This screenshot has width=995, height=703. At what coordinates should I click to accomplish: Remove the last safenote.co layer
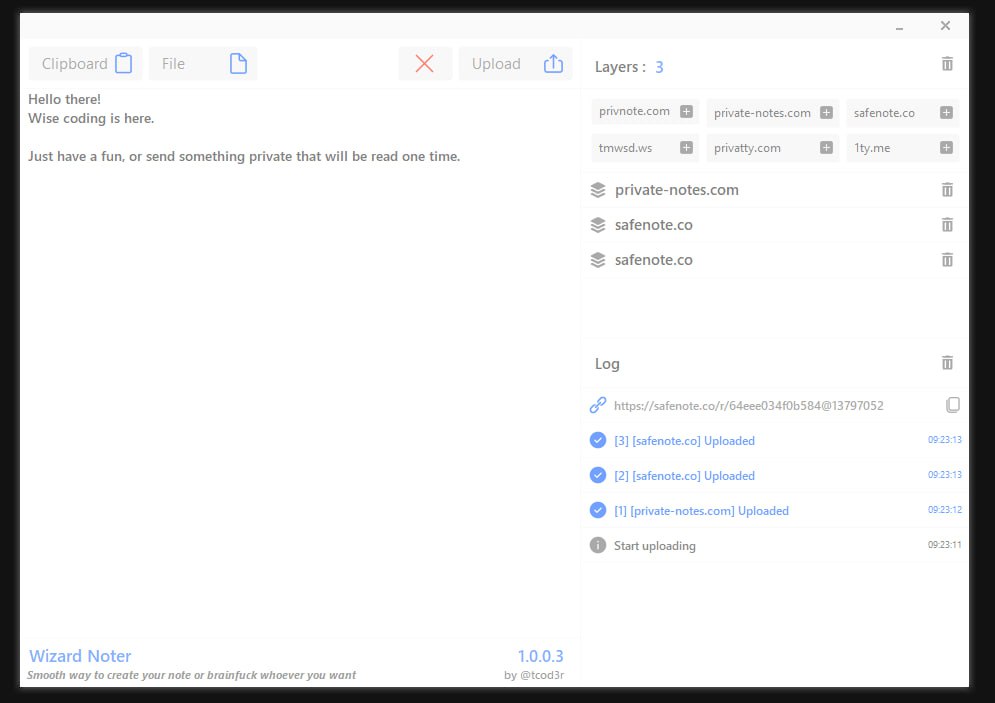947,260
